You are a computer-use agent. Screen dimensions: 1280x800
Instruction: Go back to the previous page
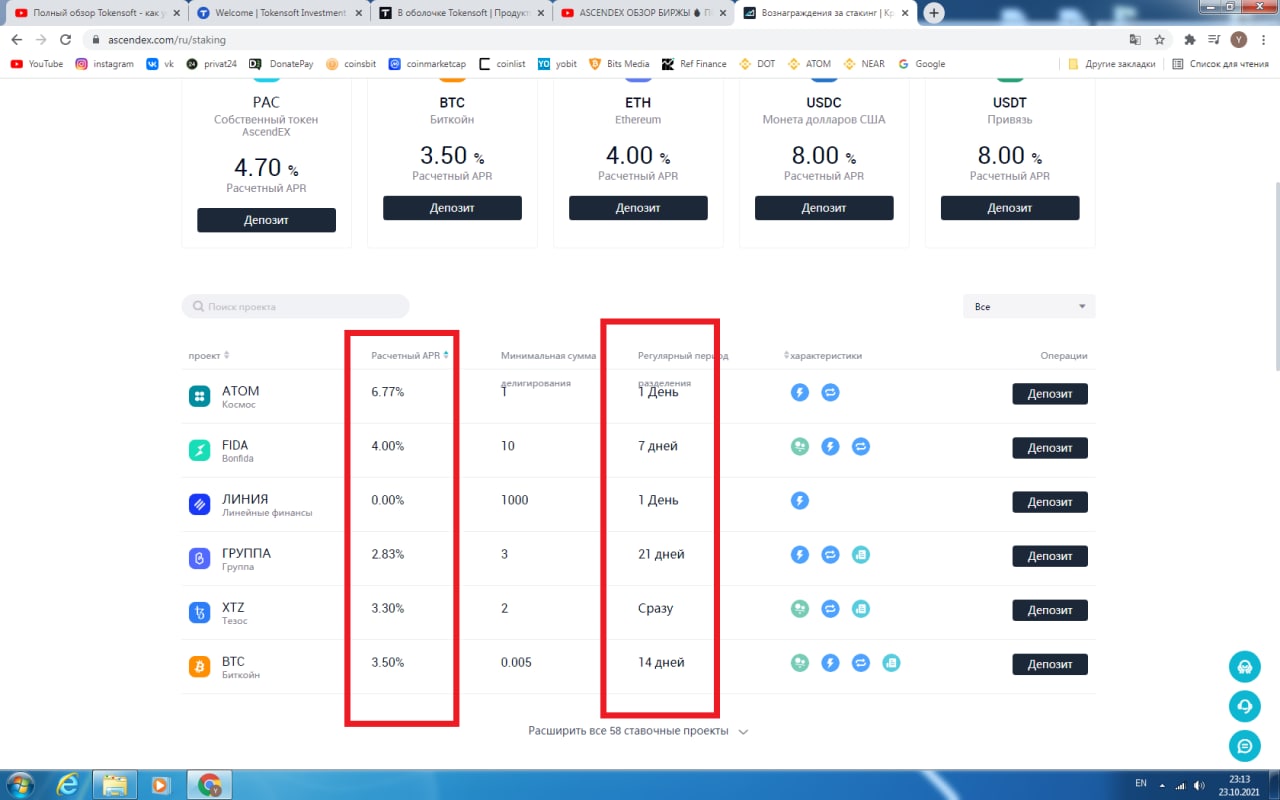click(16, 40)
